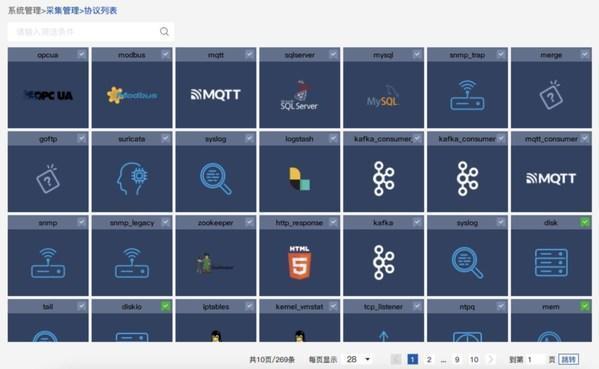The image size is (599, 369).
Task: Click the next page arrow
Action: (x=491, y=359)
